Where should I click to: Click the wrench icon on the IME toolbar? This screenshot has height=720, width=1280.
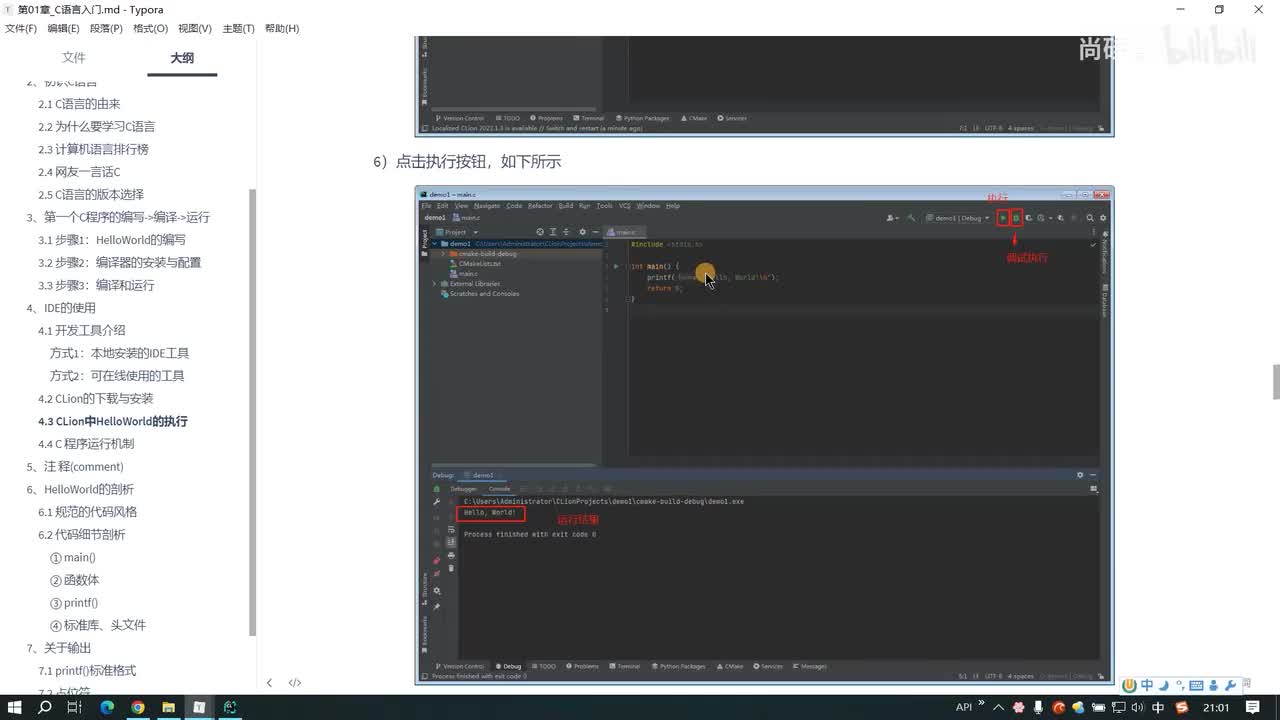point(1230,686)
